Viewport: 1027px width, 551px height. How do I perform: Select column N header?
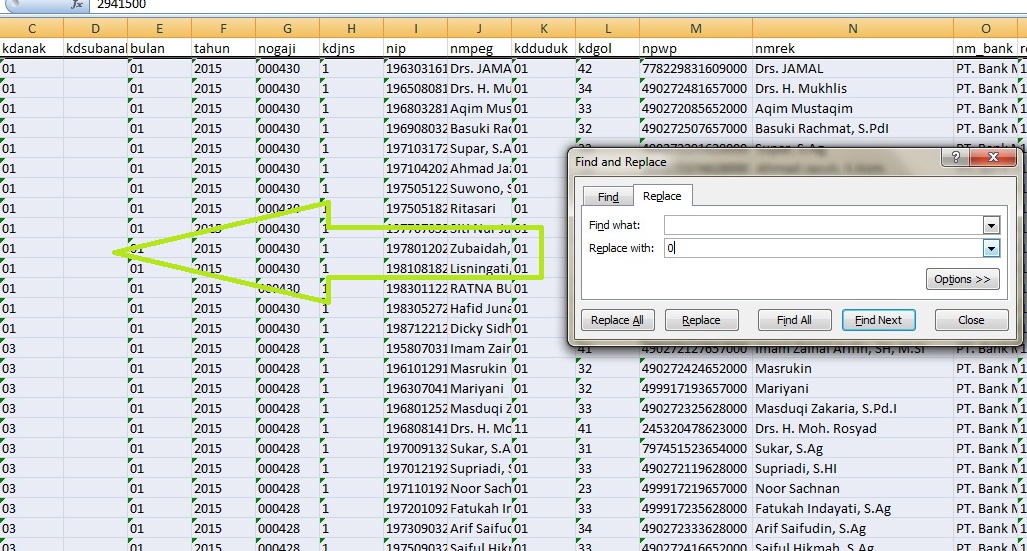pyautogui.click(x=853, y=28)
